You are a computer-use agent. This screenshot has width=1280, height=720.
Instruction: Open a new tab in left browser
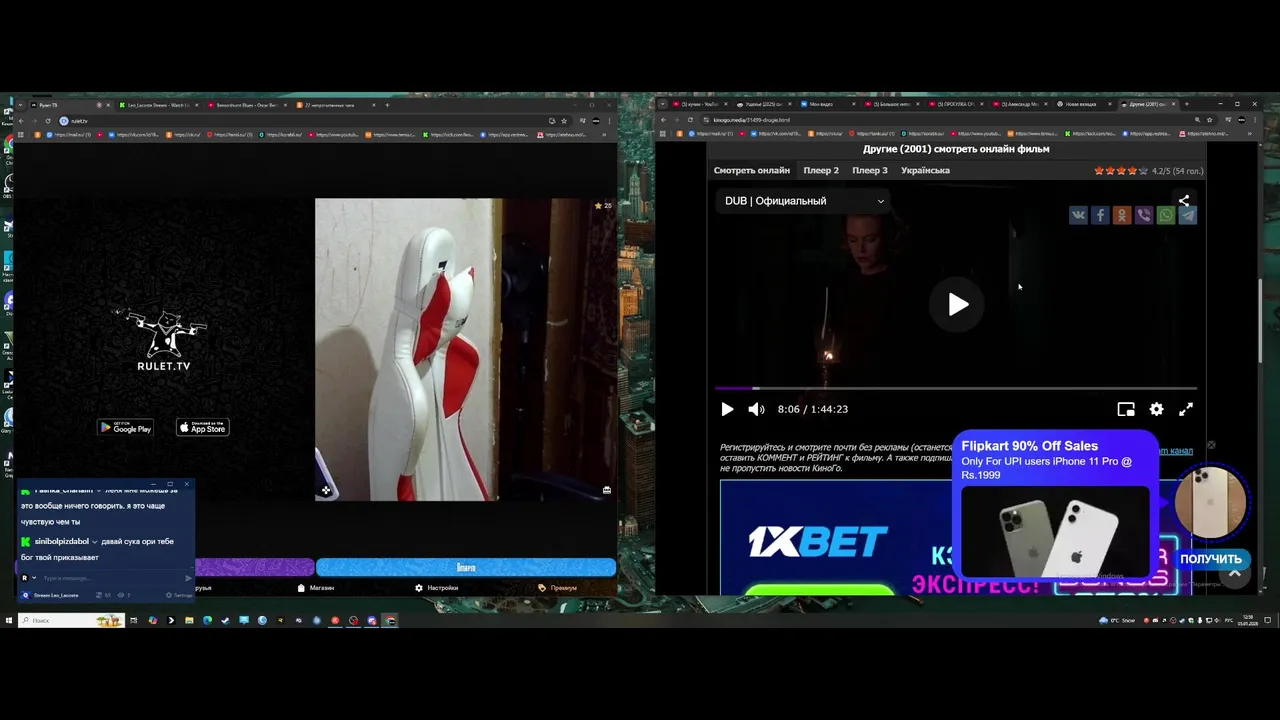tap(387, 105)
